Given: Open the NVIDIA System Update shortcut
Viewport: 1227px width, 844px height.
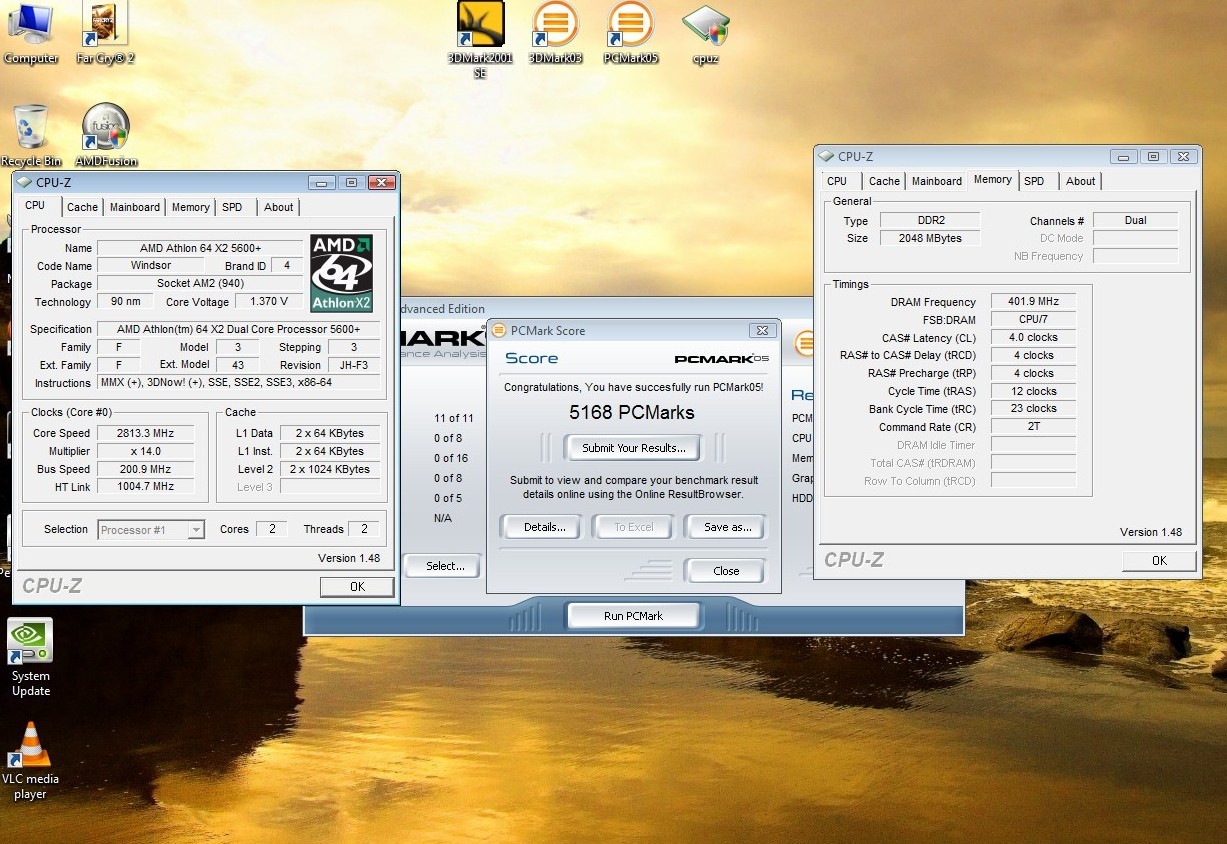Looking at the screenshot, I should pos(30,657).
